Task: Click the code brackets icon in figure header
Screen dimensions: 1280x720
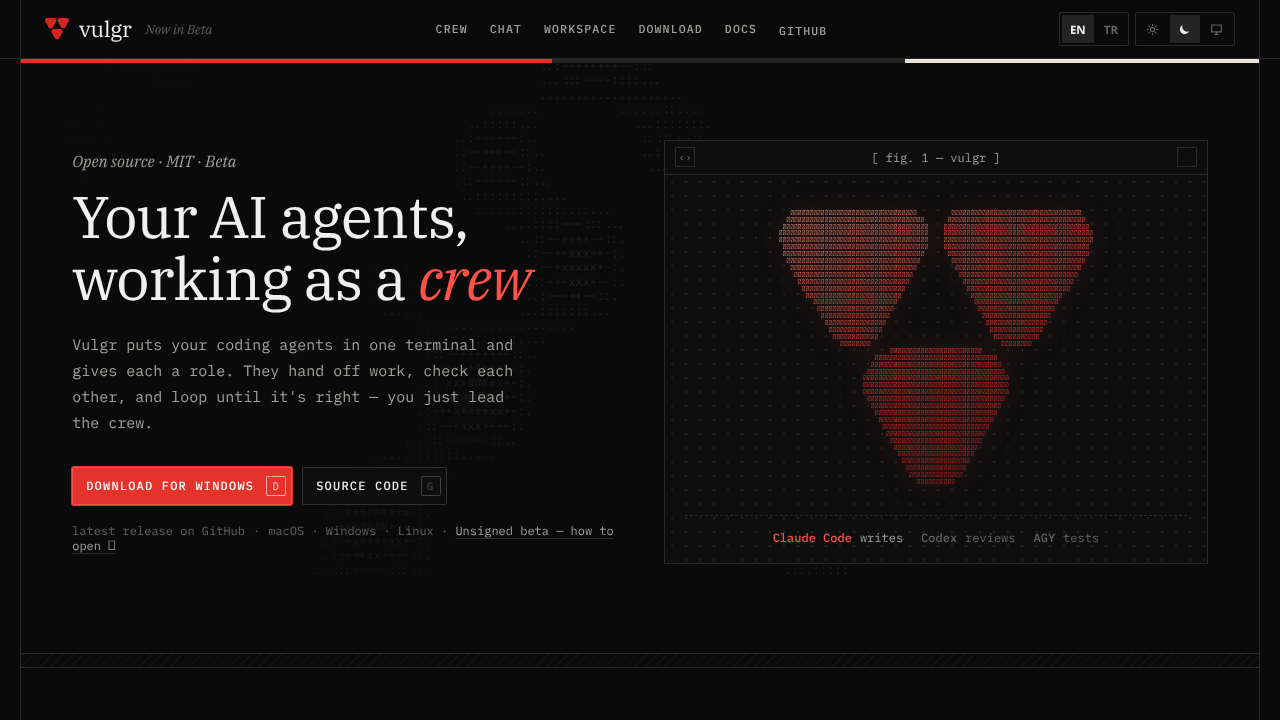Action: [x=685, y=157]
